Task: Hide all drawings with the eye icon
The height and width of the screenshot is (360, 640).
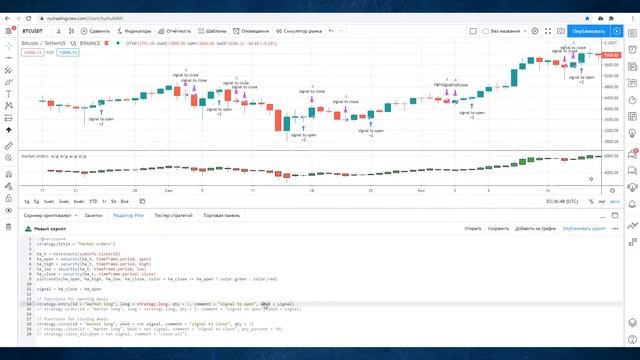Action: click(9, 211)
